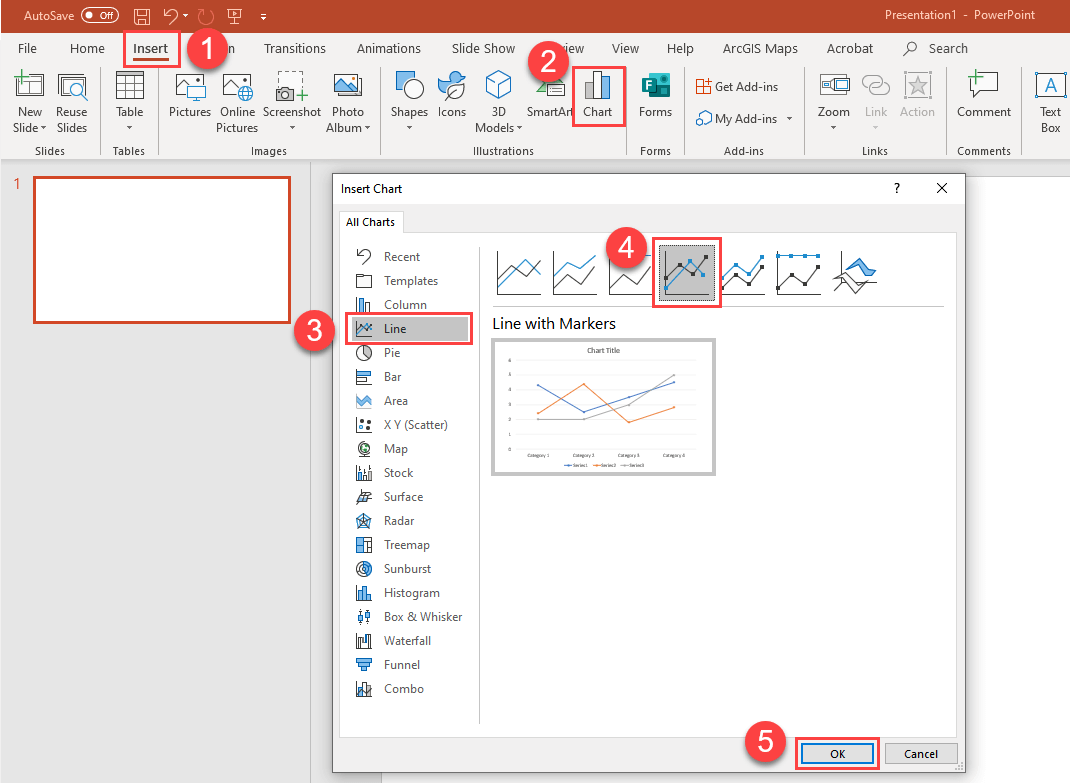
Task: Select Pie in chart type list
Action: pyautogui.click(x=391, y=353)
